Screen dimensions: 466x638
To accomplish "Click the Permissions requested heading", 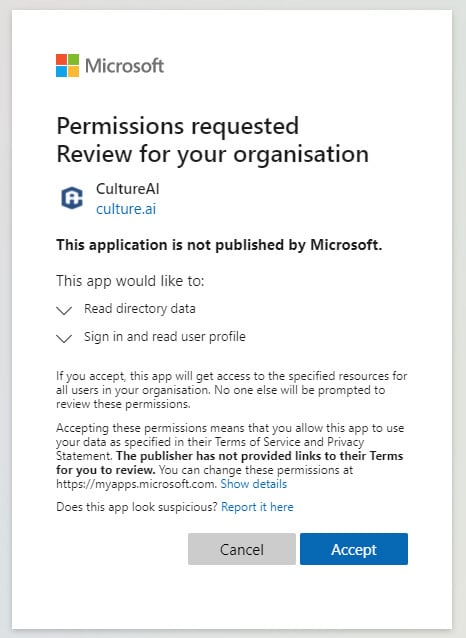I will 177,126.
